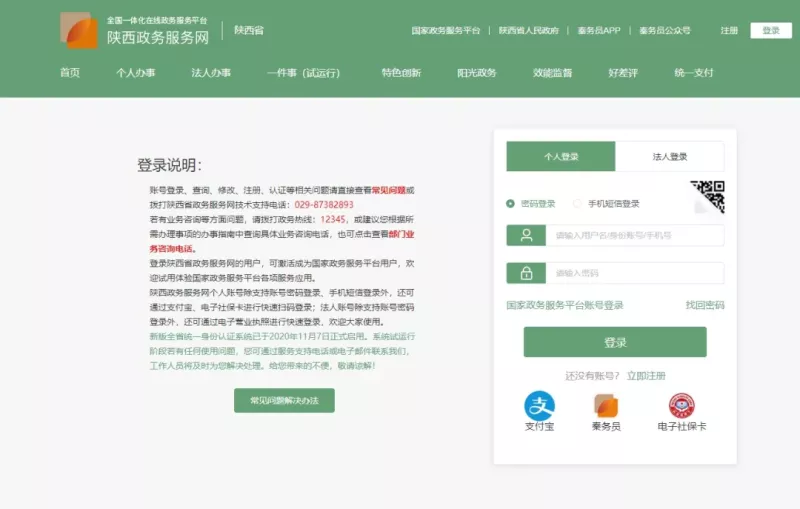
Task: Click the 找回密码 link
Action: (x=705, y=305)
